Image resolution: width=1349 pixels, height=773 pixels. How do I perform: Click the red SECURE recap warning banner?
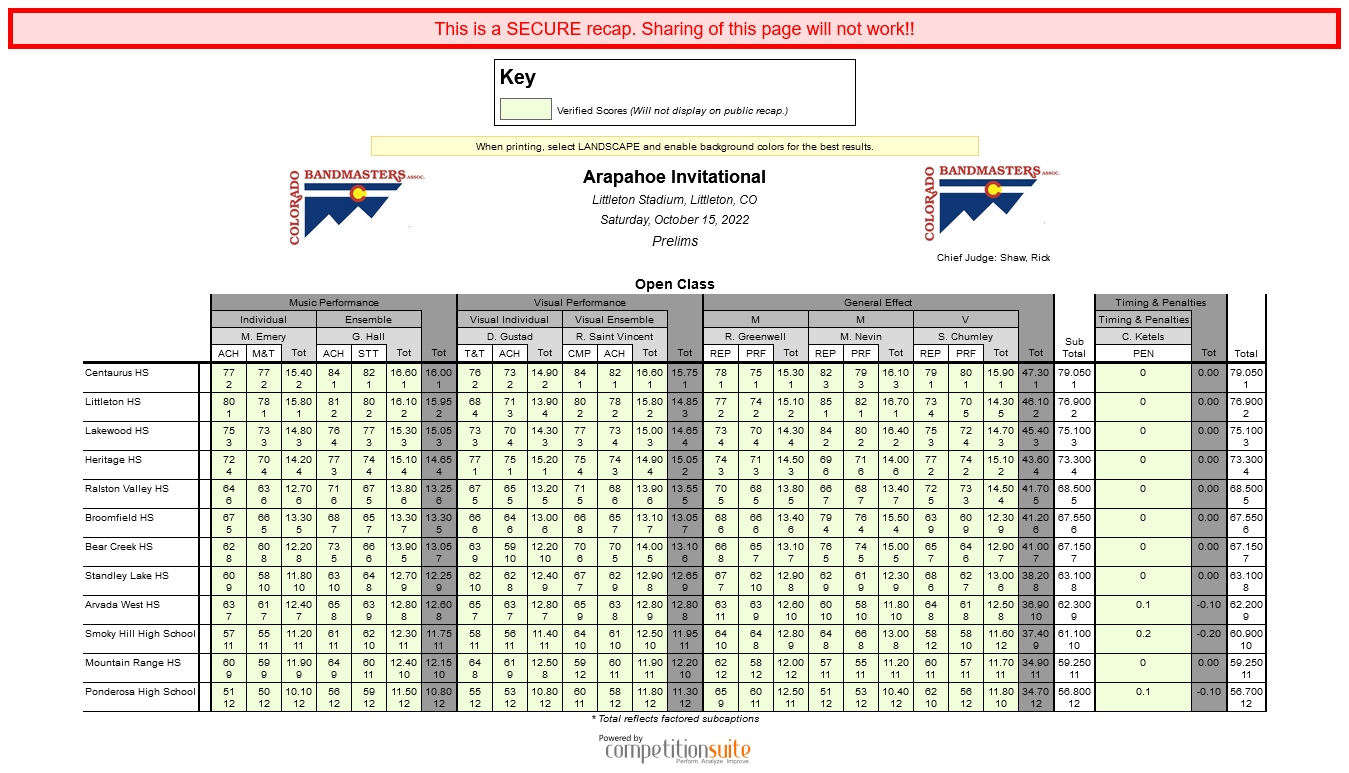click(674, 29)
